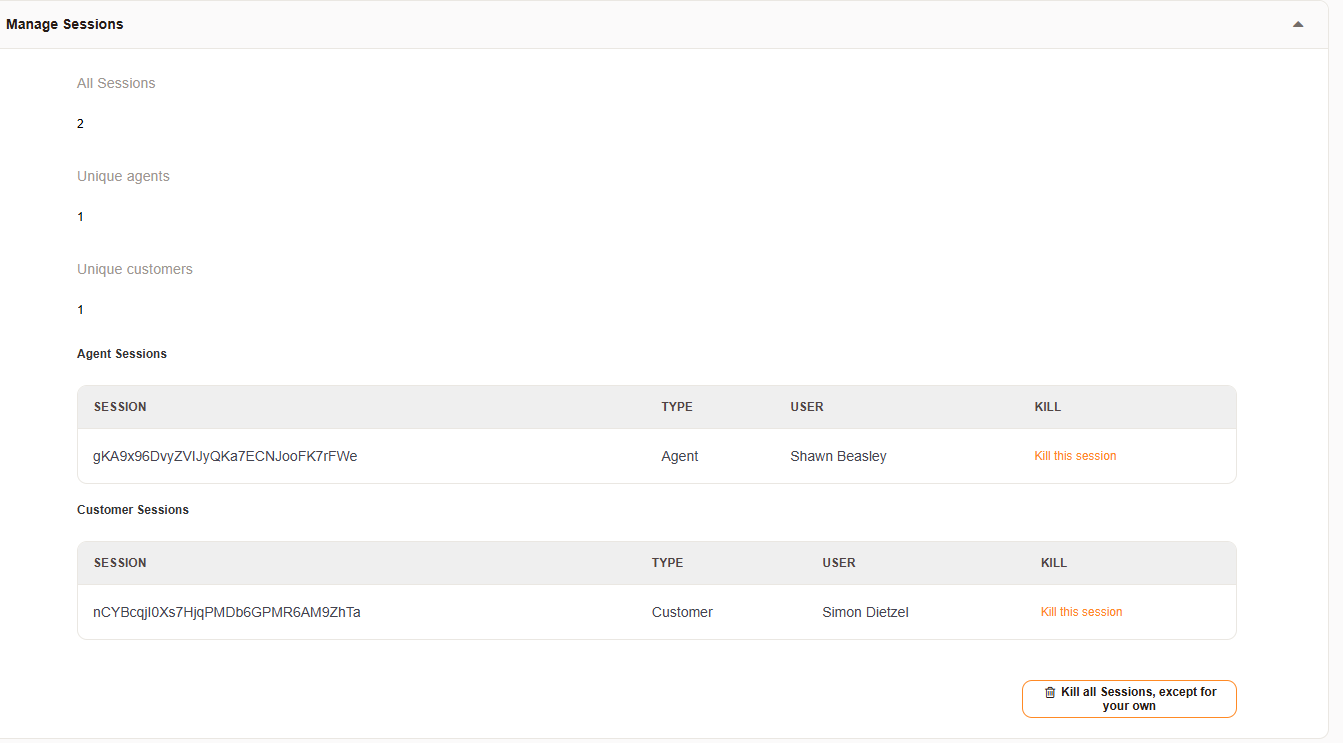The height and width of the screenshot is (743, 1343).
Task: Click the trash icon on Kill all Sessions button
Action: click(x=1049, y=691)
